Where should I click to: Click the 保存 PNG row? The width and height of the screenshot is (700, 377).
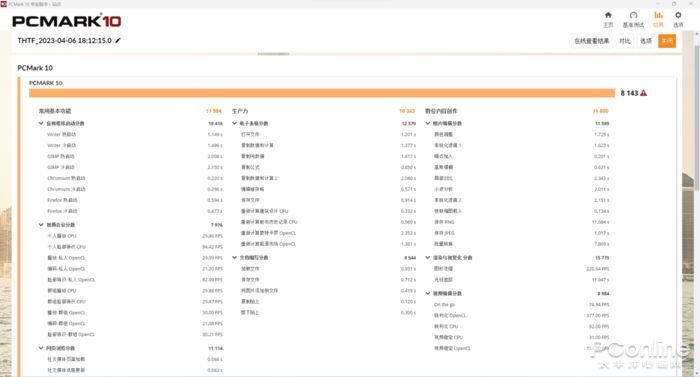(x=521, y=222)
